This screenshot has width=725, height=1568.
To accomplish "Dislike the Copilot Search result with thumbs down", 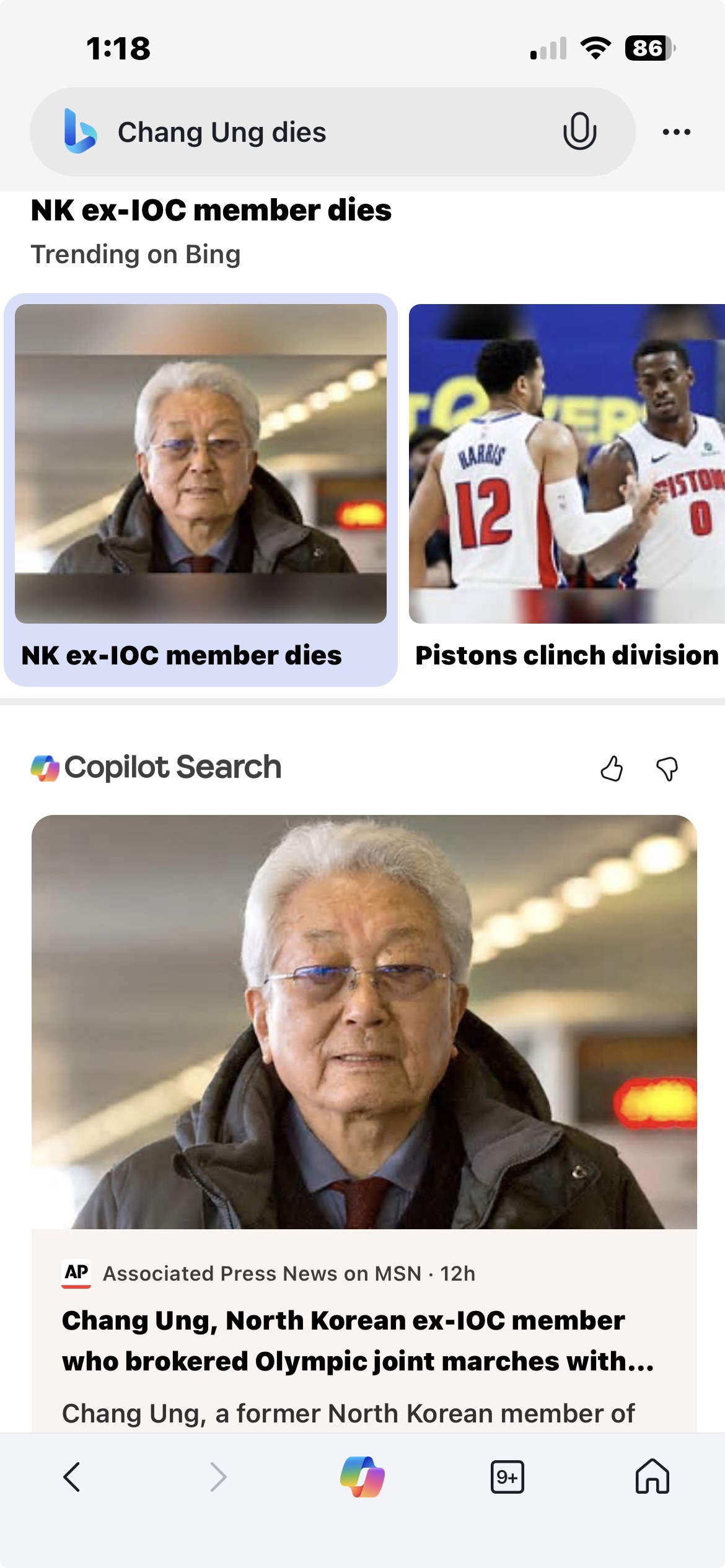I will 667,769.
